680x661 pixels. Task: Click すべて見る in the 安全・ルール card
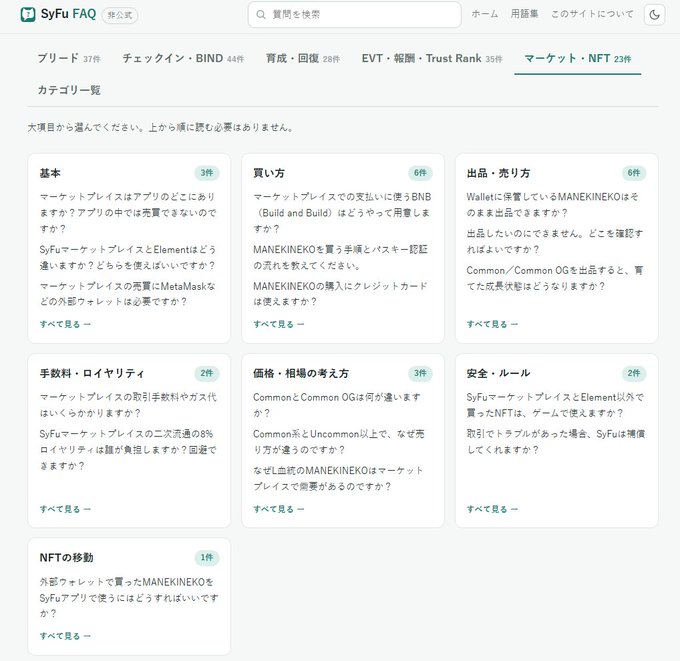pos(492,509)
